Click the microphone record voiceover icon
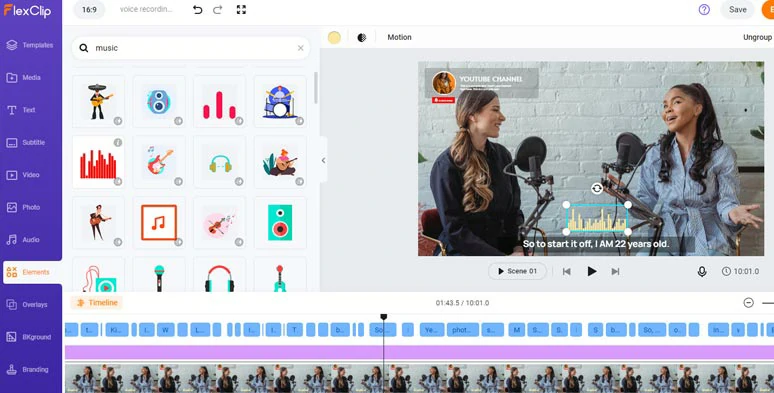Viewport: 774px width, 393px height. point(701,272)
